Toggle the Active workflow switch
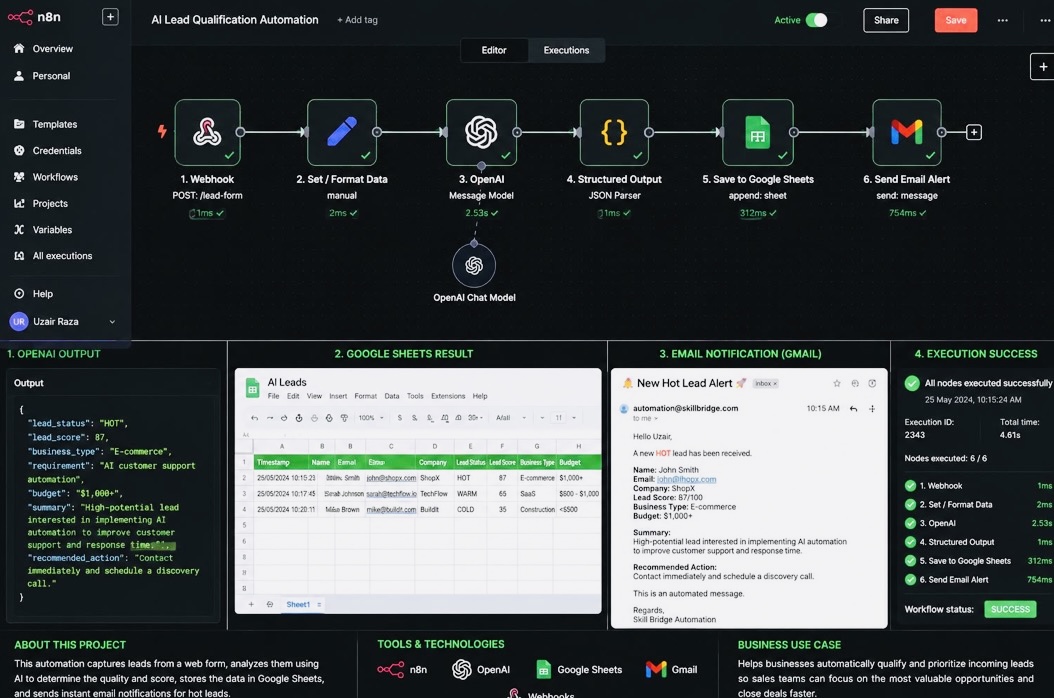 (x=816, y=20)
